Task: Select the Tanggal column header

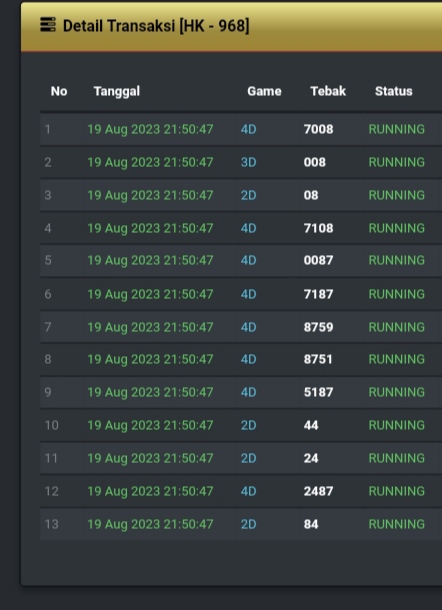Action: pos(117,91)
